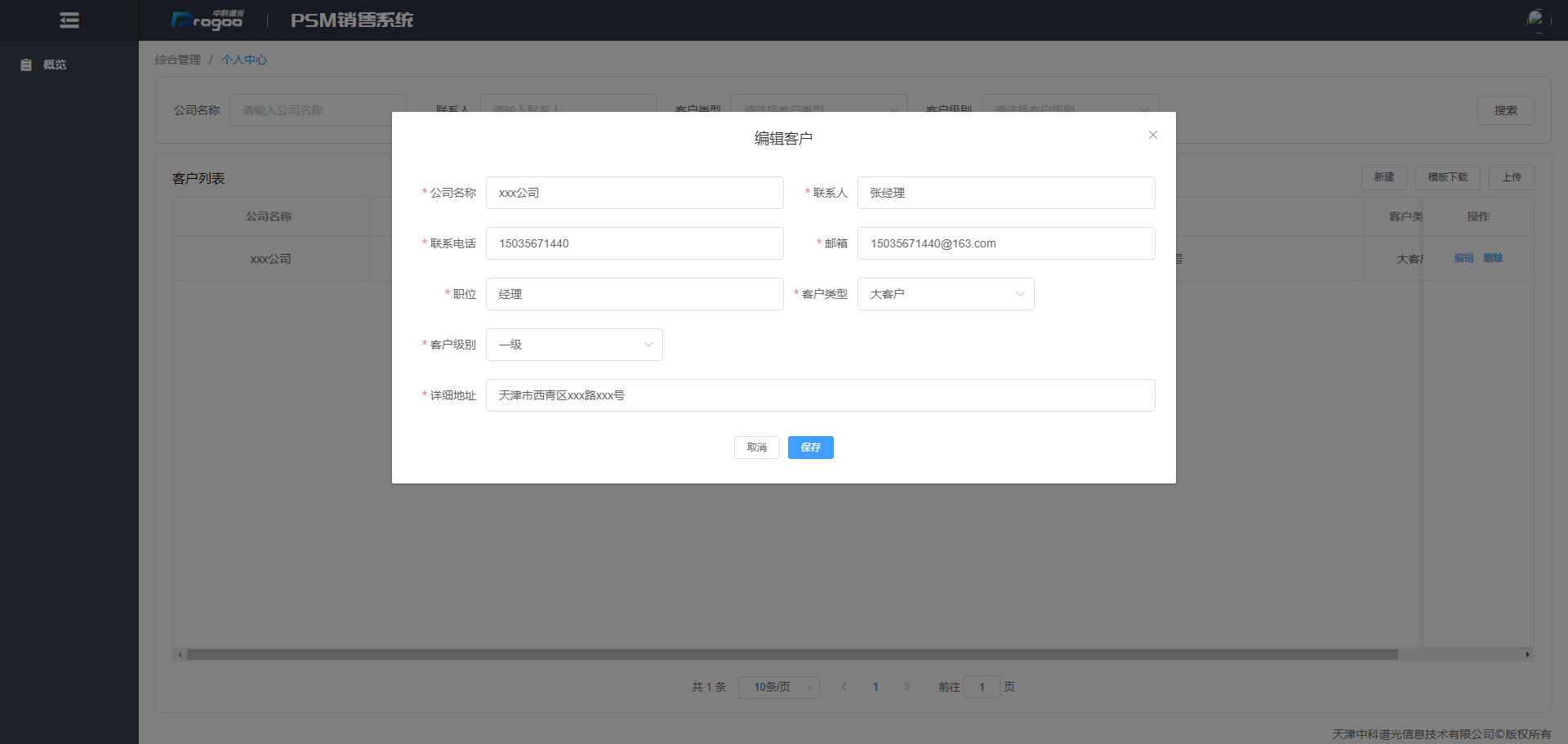Focus the 联系电话 input field

[x=634, y=243]
